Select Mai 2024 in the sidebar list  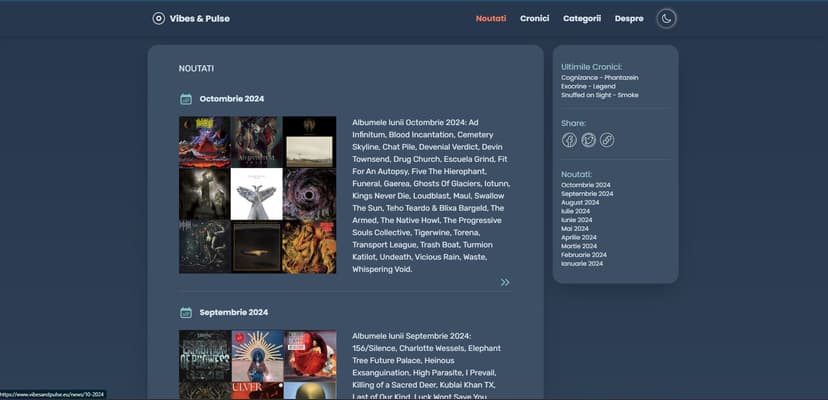(x=575, y=229)
